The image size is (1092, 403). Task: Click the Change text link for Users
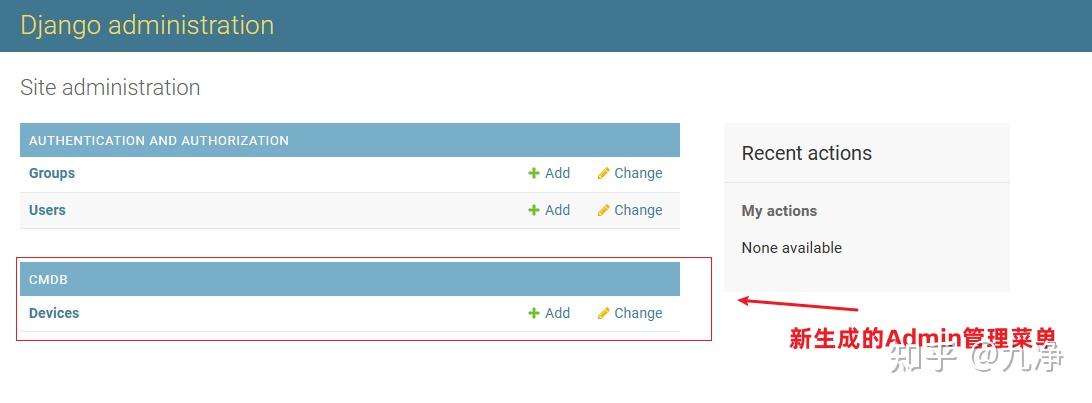tap(638, 210)
